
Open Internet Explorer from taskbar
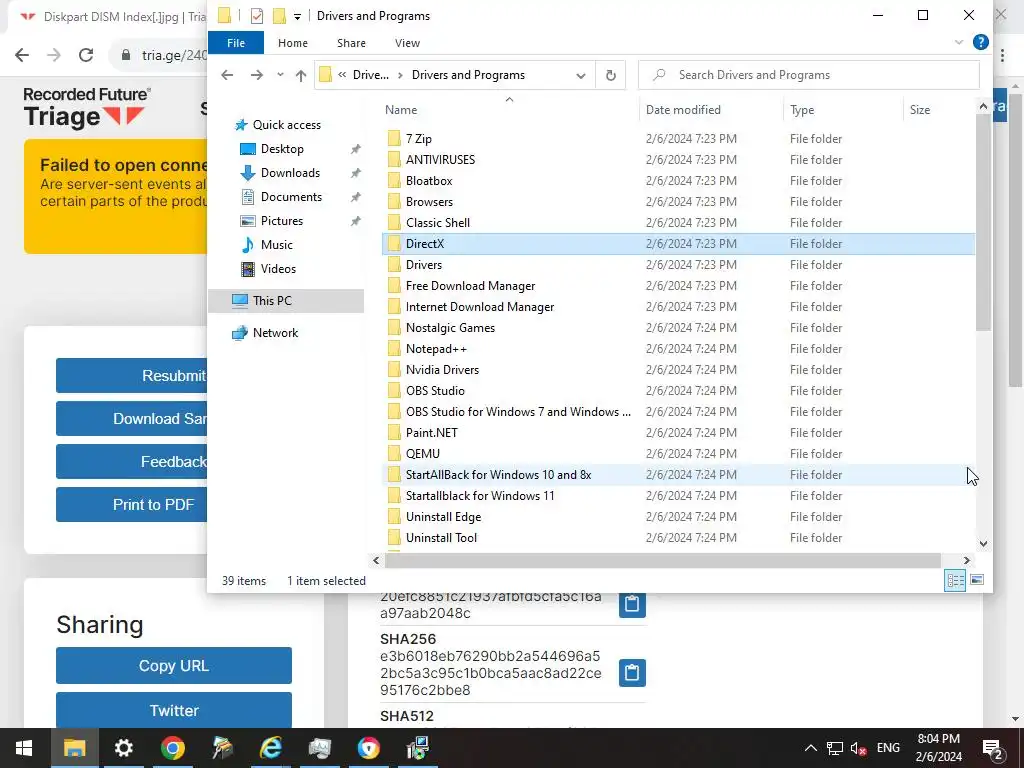[x=270, y=748]
